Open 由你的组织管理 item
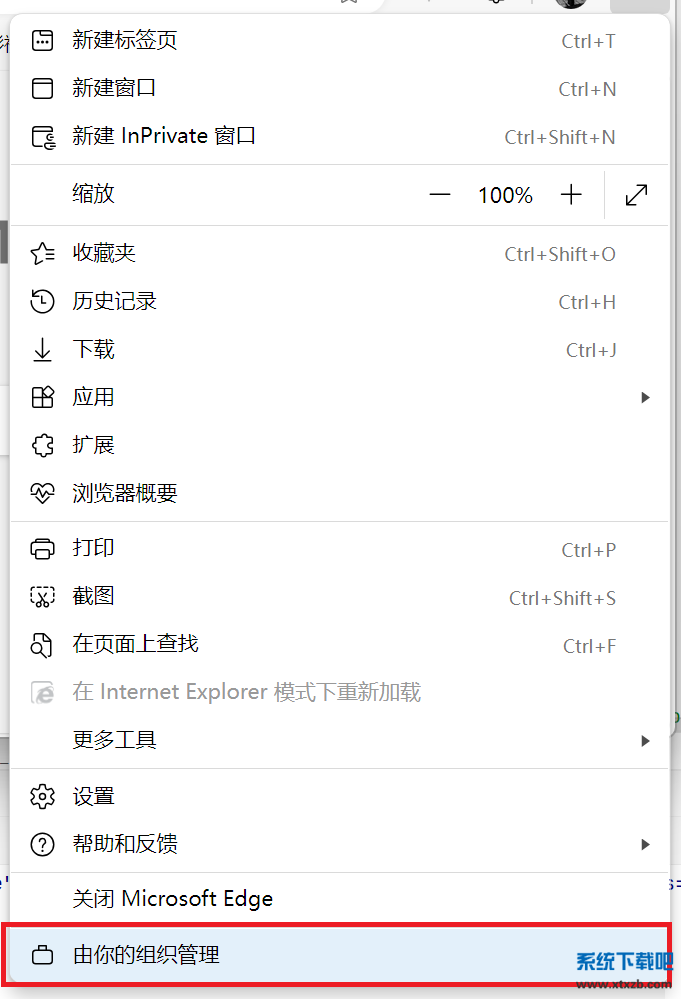This screenshot has width=681, height=999. point(146,956)
